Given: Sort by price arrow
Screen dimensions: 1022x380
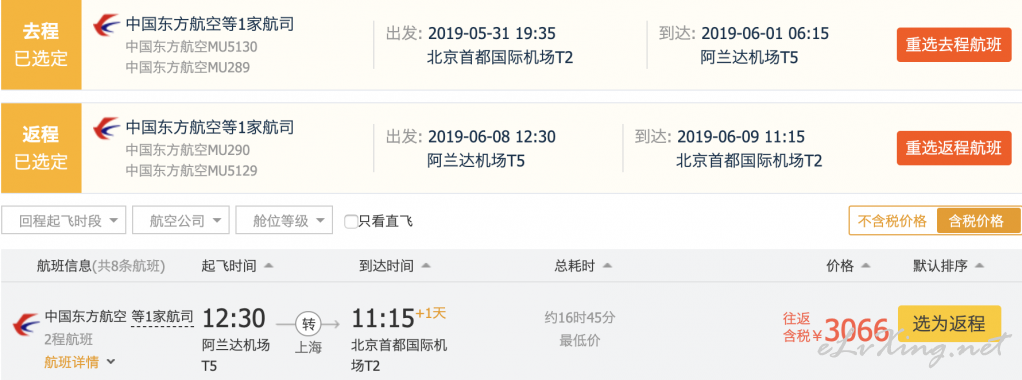Looking at the screenshot, I should [x=866, y=266].
